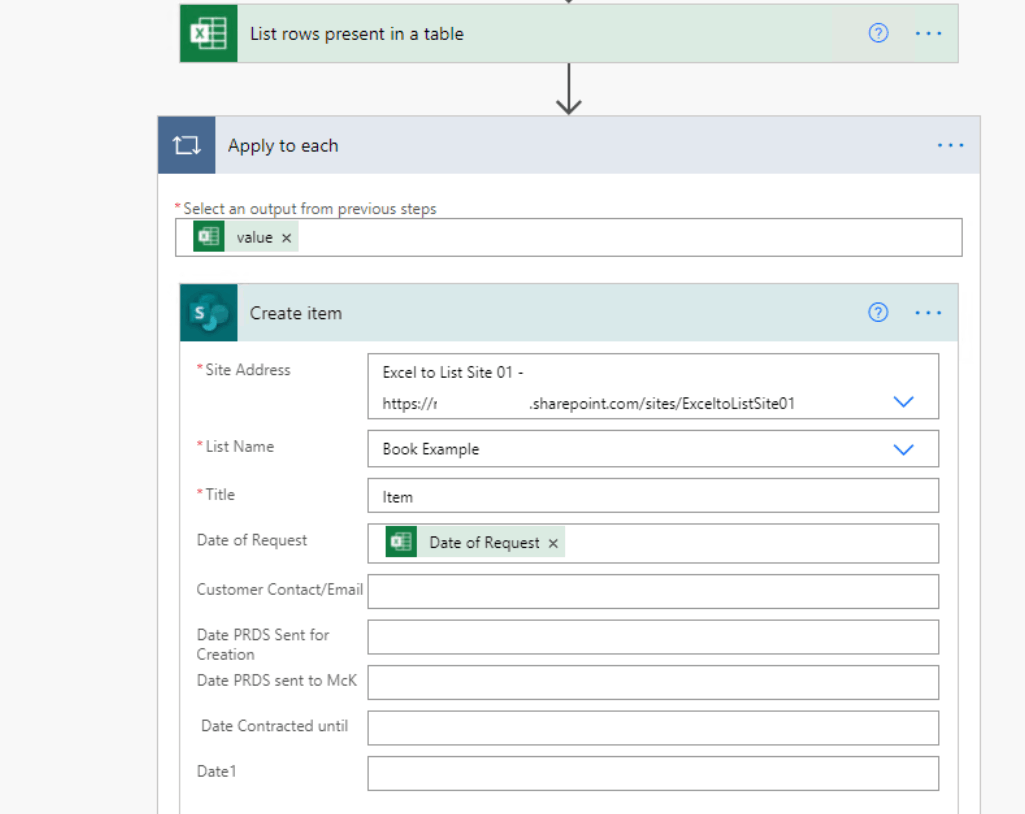This screenshot has width=1025, height=814.
Task: Expand the Site Address dropdown
Action: 903,402
